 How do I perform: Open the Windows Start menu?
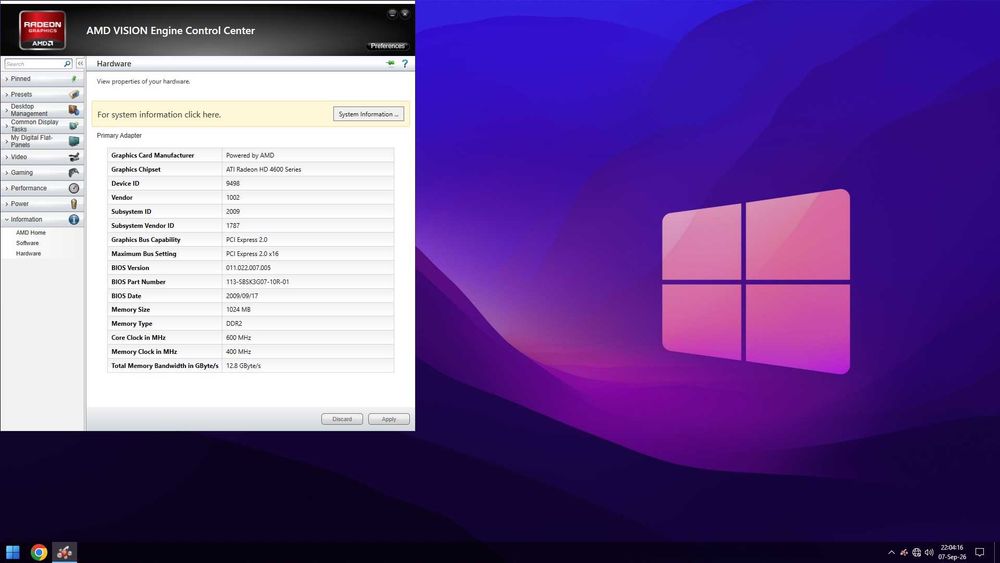pos(13,552)
